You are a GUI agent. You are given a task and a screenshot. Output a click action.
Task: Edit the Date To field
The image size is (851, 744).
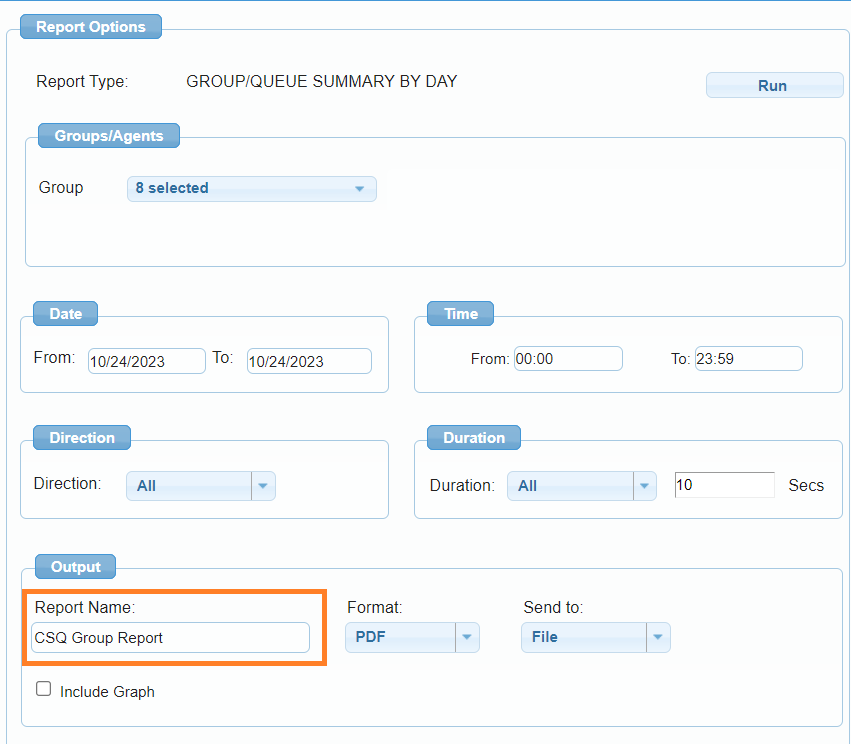tap(309, 361)
